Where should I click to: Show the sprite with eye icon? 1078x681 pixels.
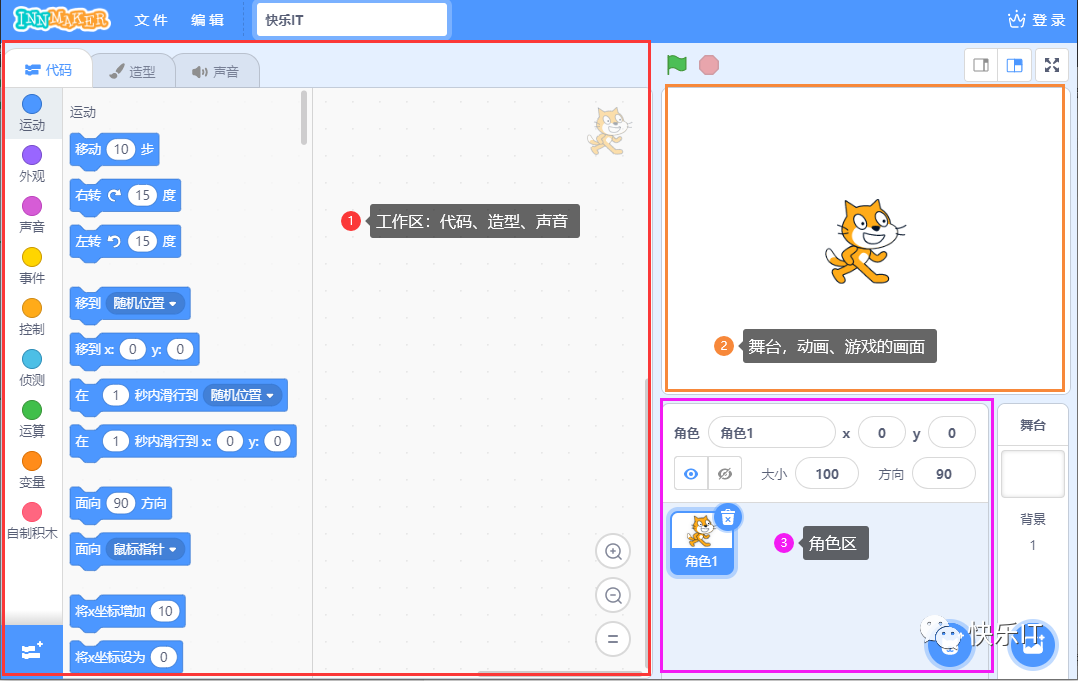(691, 473)
